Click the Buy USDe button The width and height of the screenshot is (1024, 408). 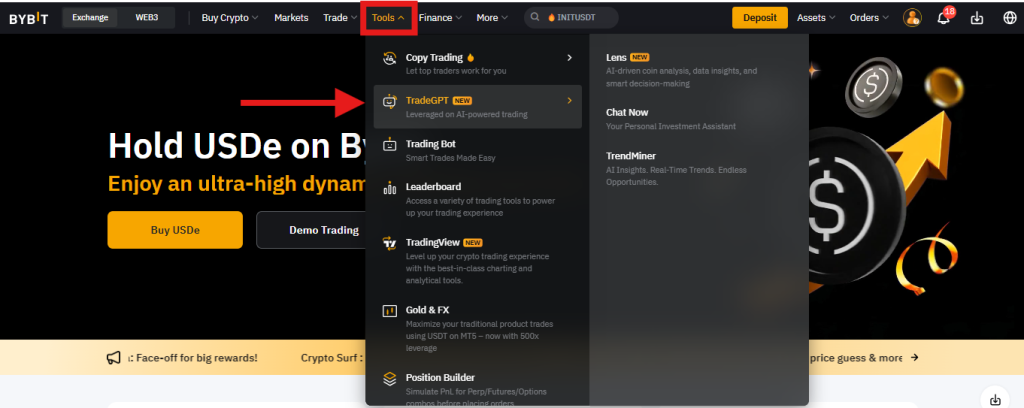click(175, 230)
